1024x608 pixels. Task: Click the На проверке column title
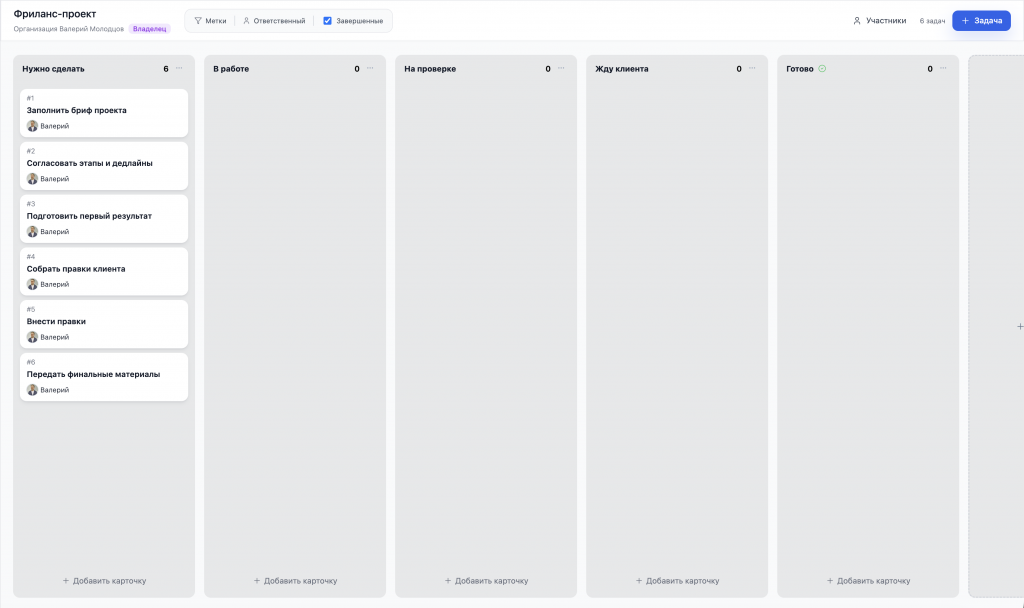coord(430,69)
